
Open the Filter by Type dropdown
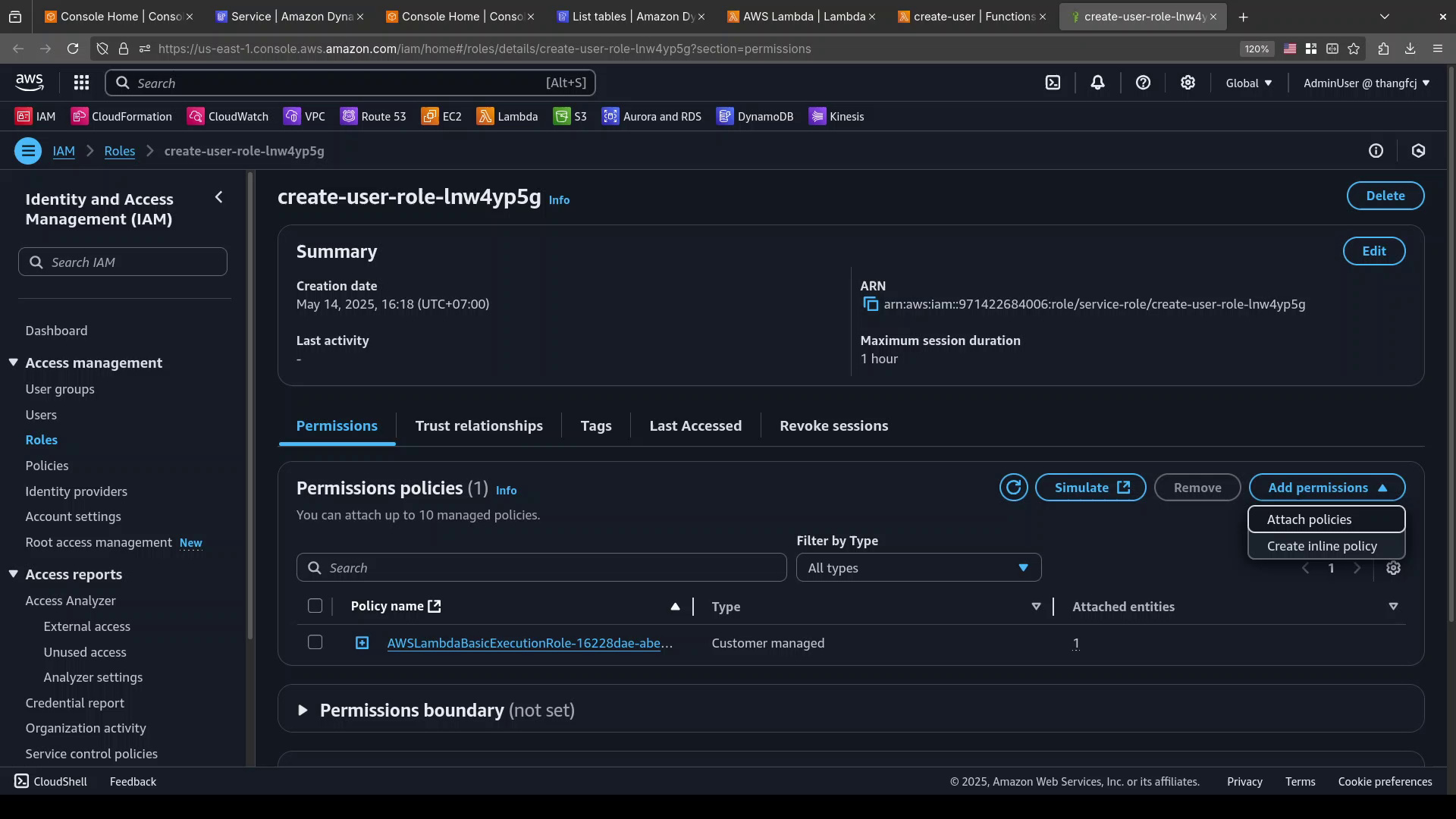918,568
